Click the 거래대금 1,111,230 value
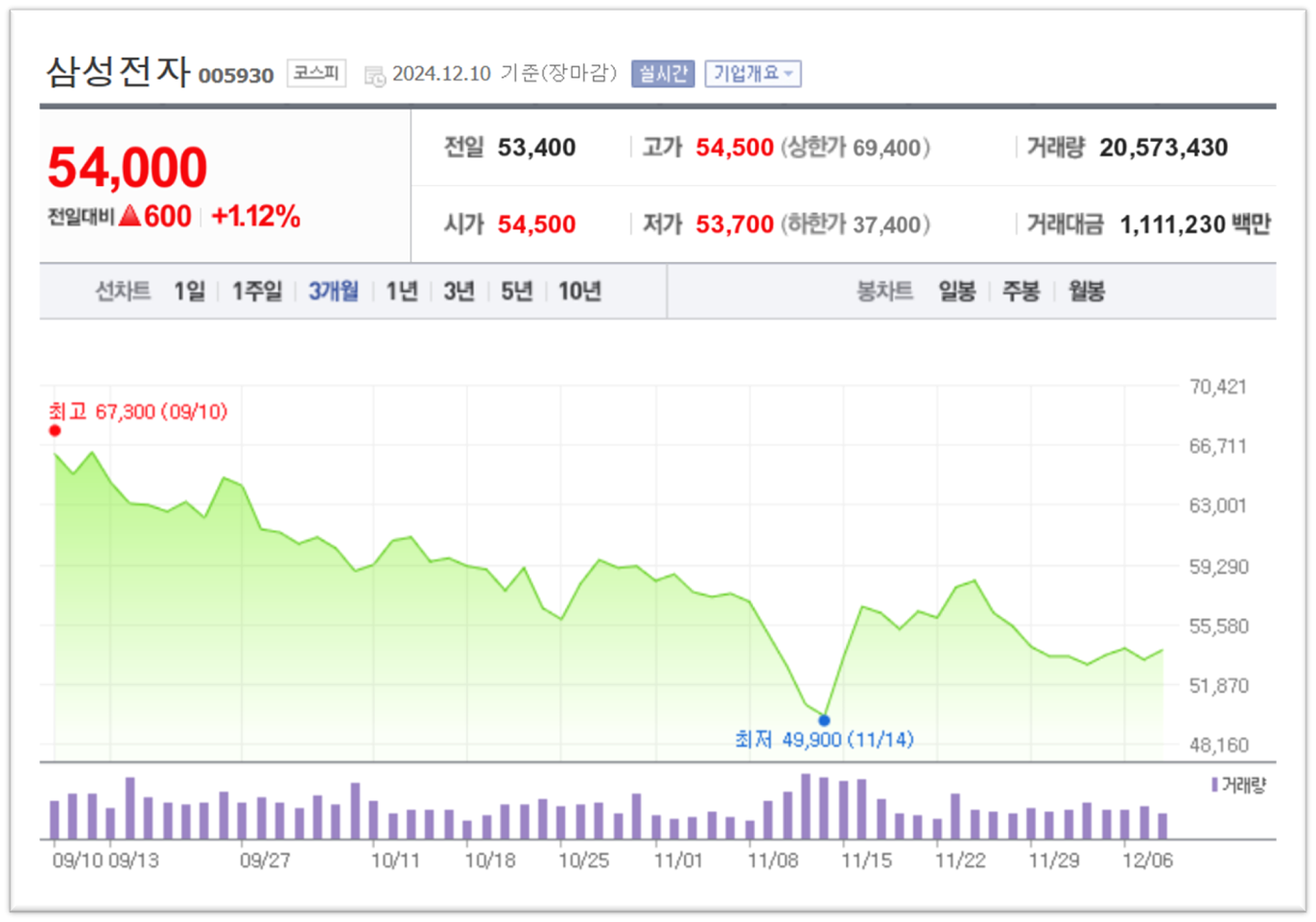 pos(1173,225)
